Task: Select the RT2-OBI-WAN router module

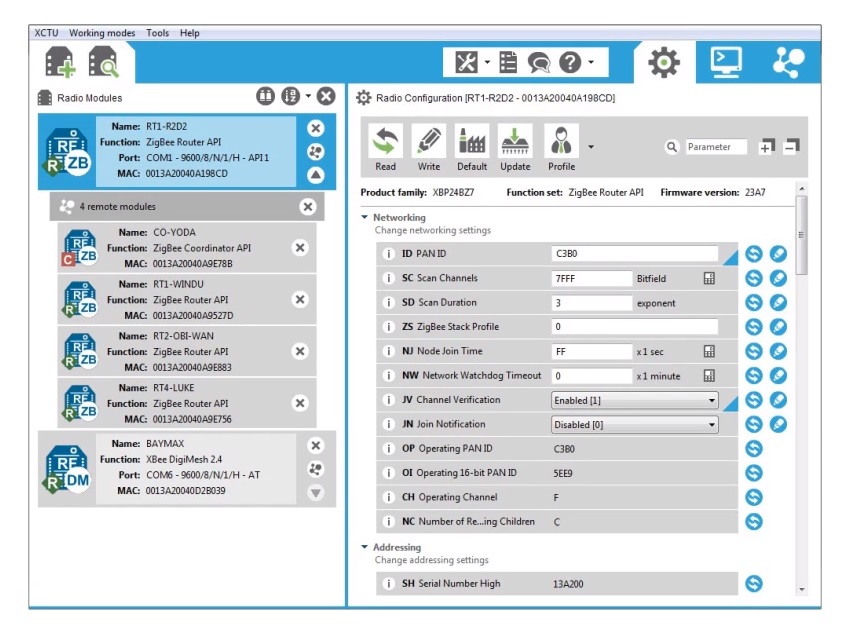Action: click(x=187, y=351)
